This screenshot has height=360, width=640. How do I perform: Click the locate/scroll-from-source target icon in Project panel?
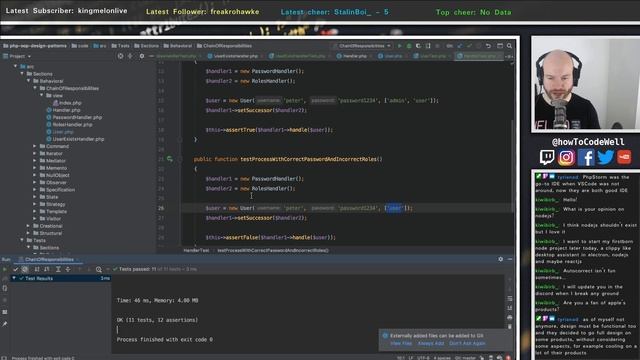tap(120, 56)
